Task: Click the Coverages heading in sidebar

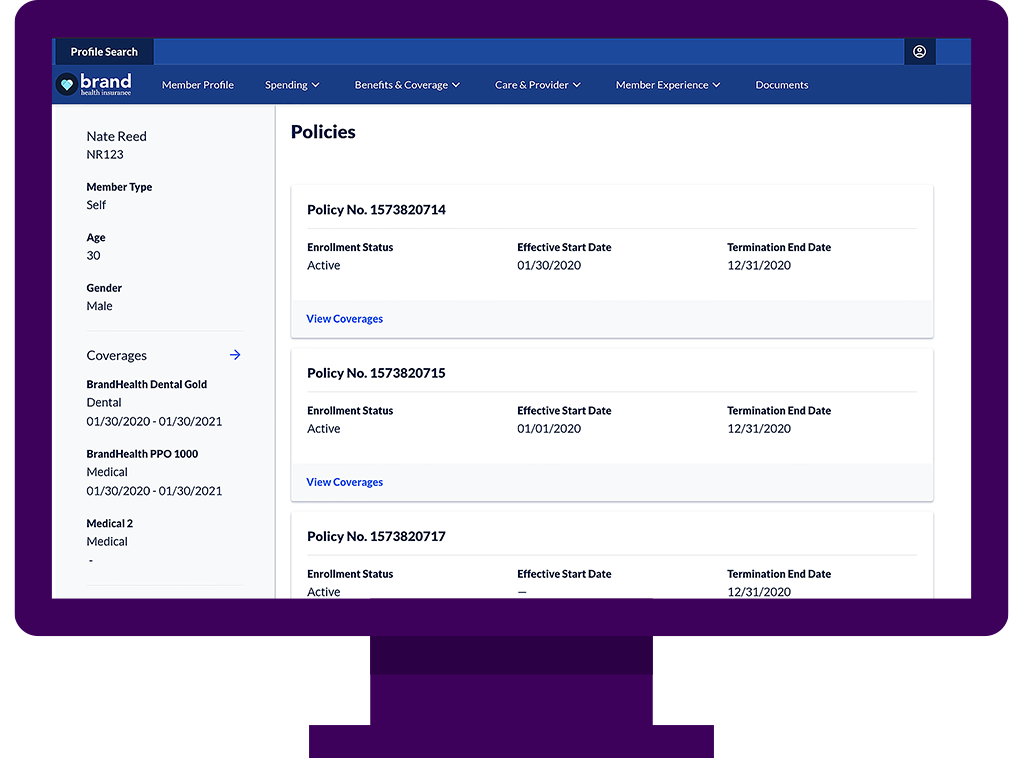Action: (117, 356)
